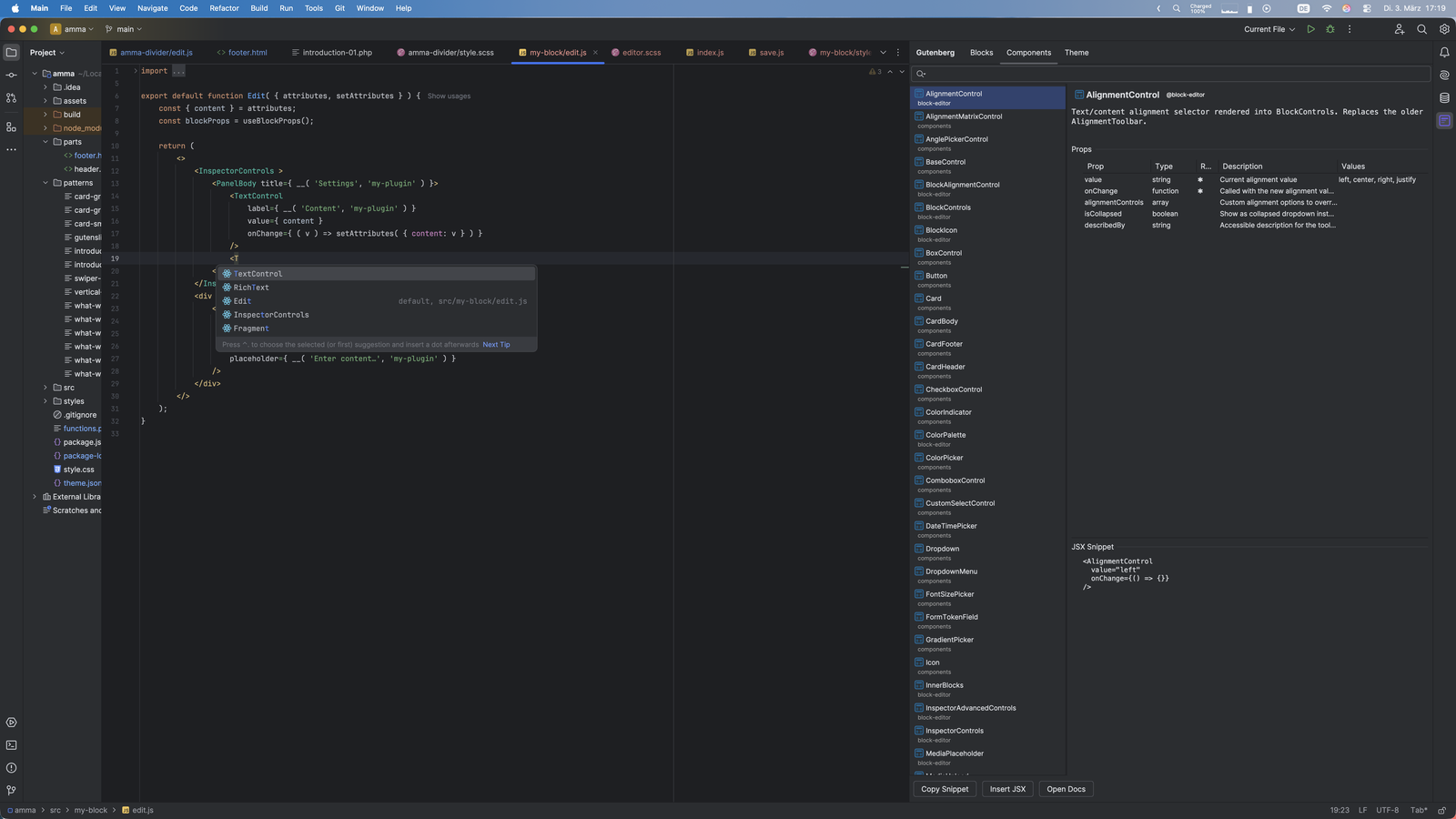Collapse the patterns folder
Screen dimensions: 1456x819
tap(45, 183)
